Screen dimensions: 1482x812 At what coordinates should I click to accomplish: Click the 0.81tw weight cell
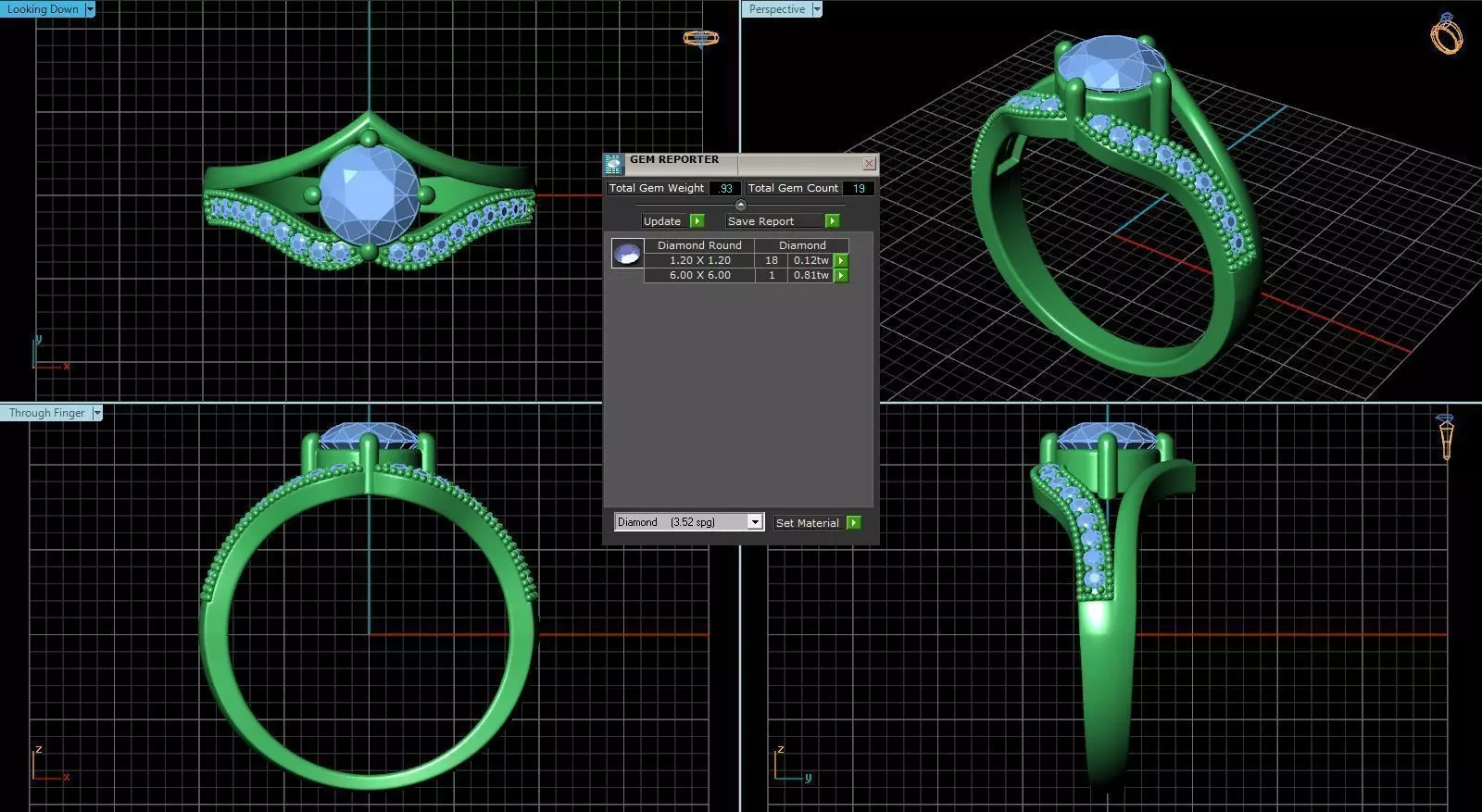tap(811, 276)
